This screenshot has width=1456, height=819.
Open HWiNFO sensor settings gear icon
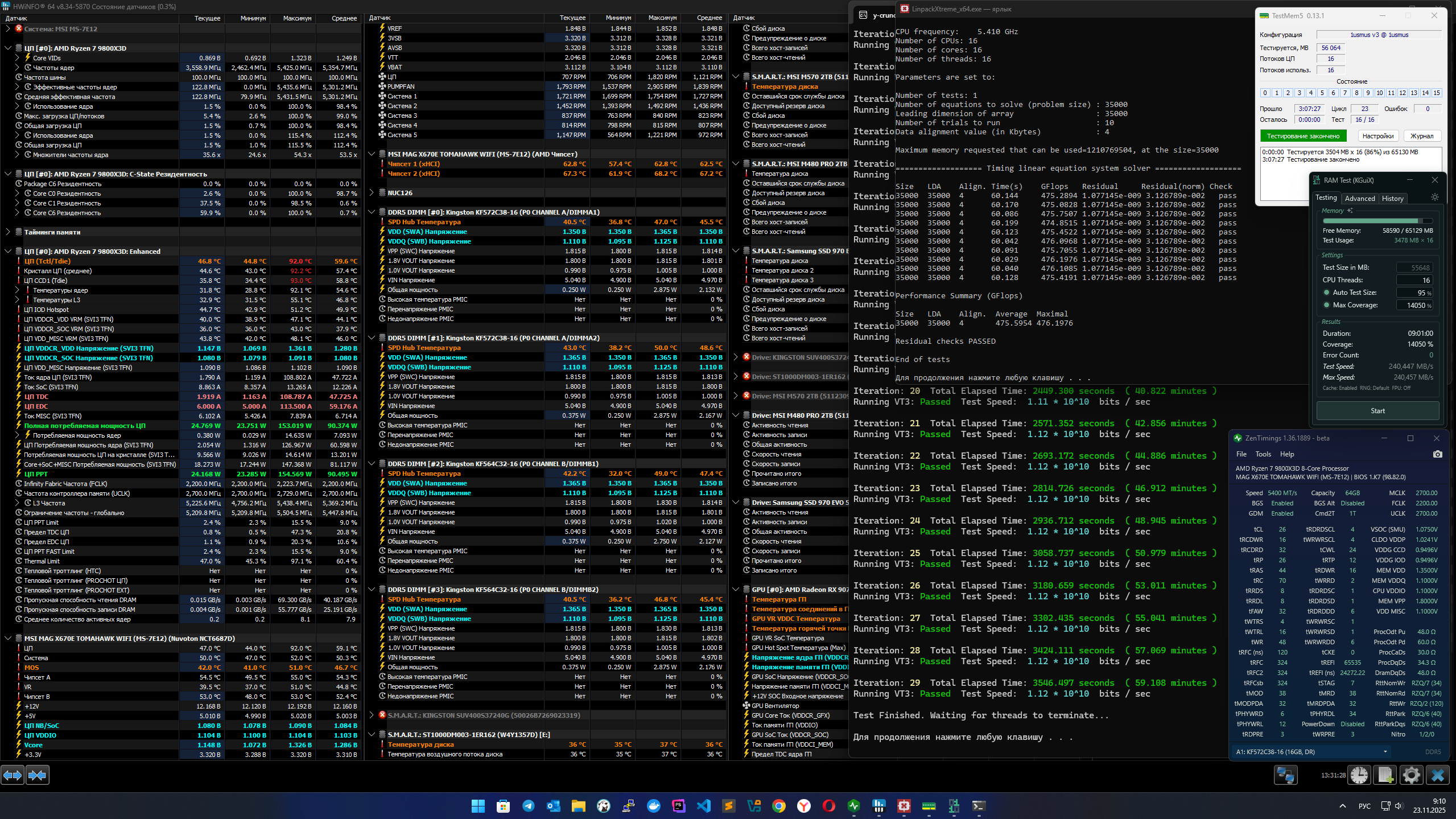[x=1411, y=775]
